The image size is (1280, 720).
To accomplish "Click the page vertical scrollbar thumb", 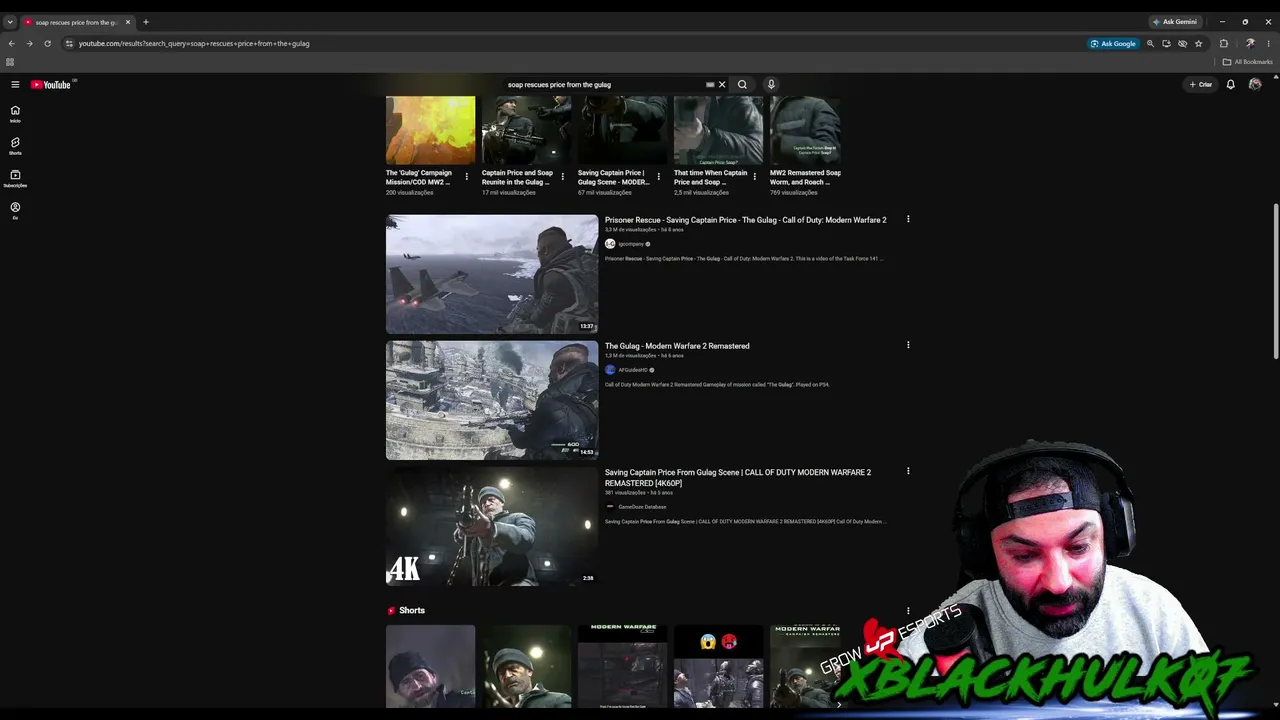I will pyautogui.click(x=1275, y=280).
